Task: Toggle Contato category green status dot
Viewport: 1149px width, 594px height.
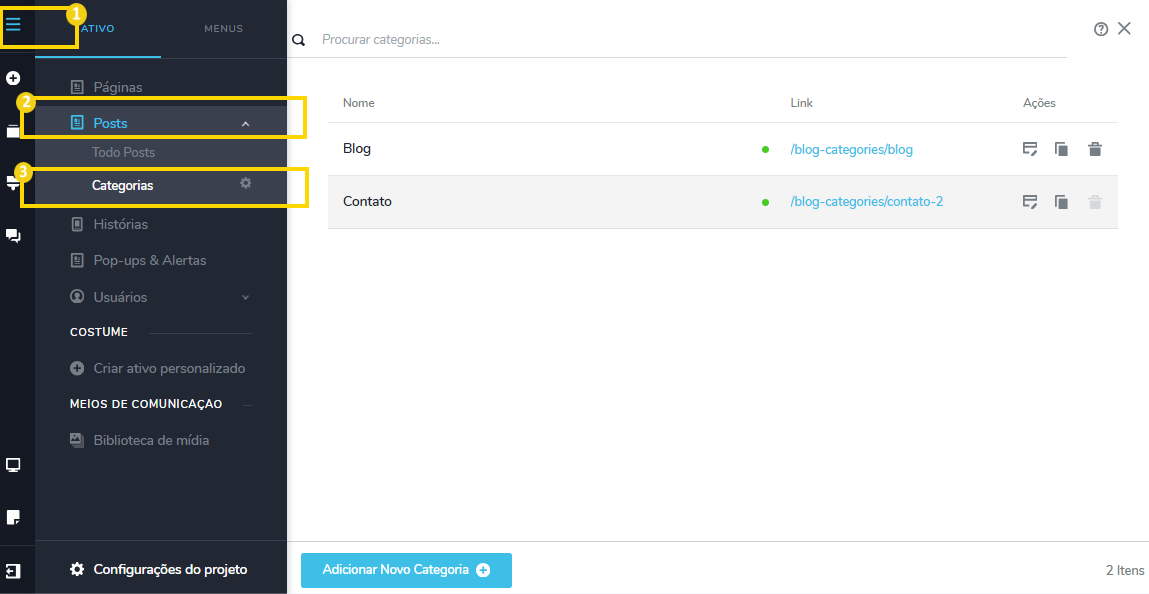Action: pyautogui.click(x=765, y=202)
